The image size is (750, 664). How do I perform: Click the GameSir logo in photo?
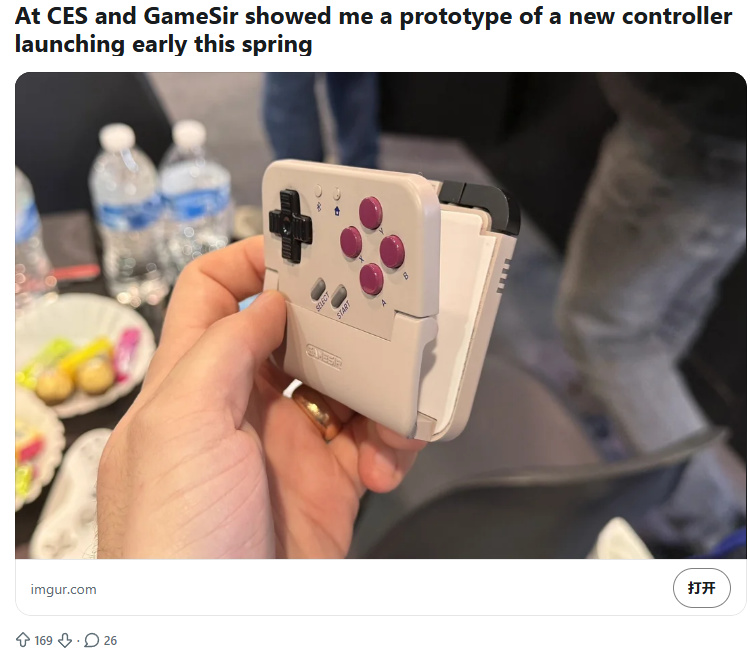[324, 357]
